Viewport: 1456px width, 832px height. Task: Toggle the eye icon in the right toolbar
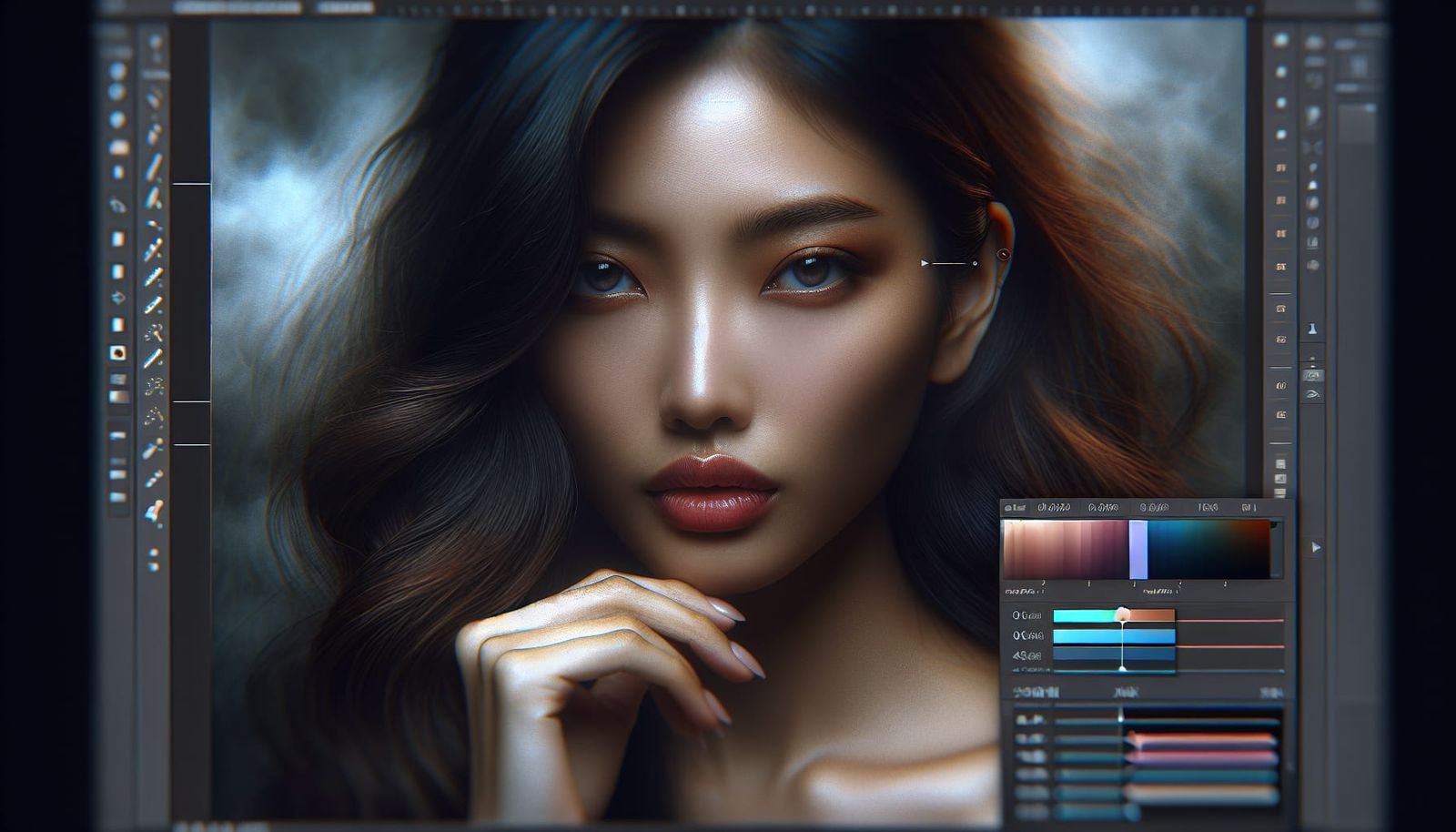point(1312,394)
